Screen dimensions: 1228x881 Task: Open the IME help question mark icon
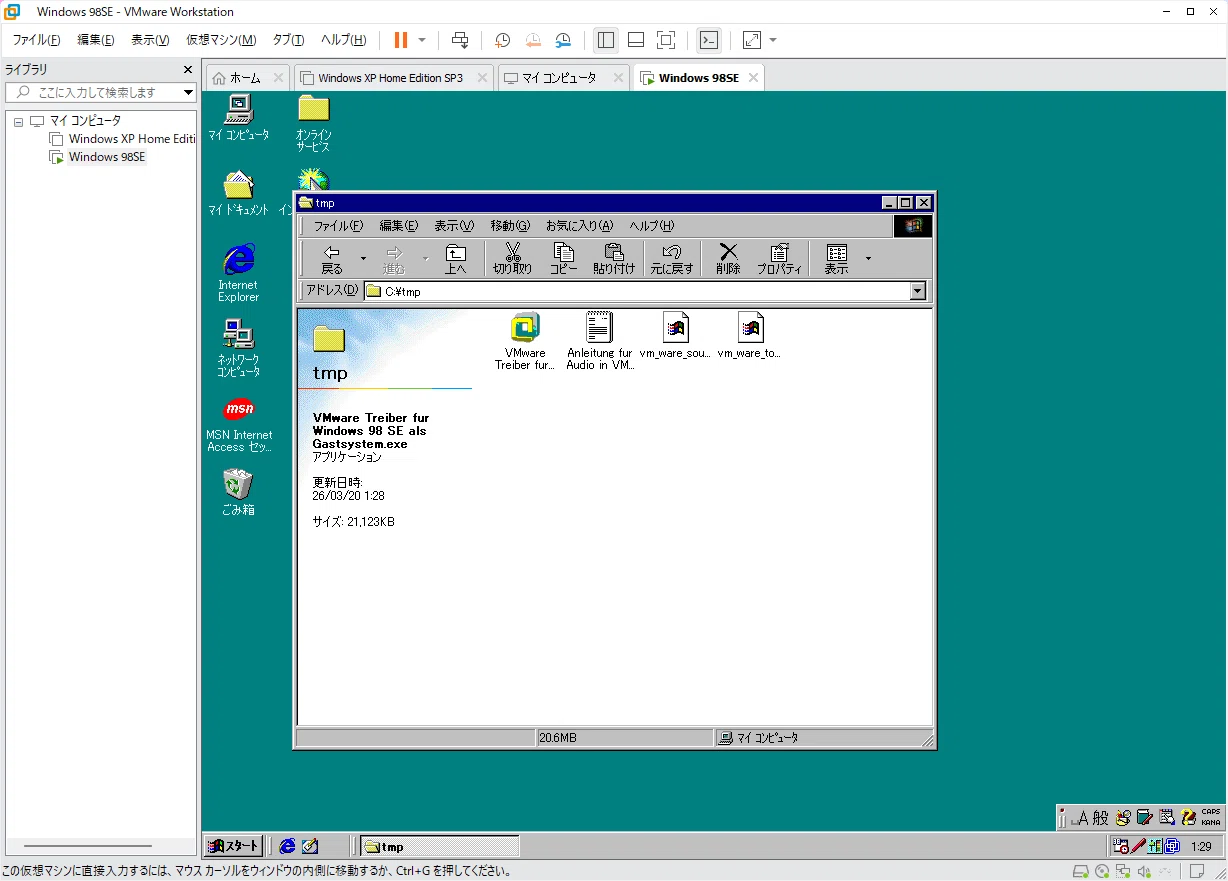pos(1187,818)
